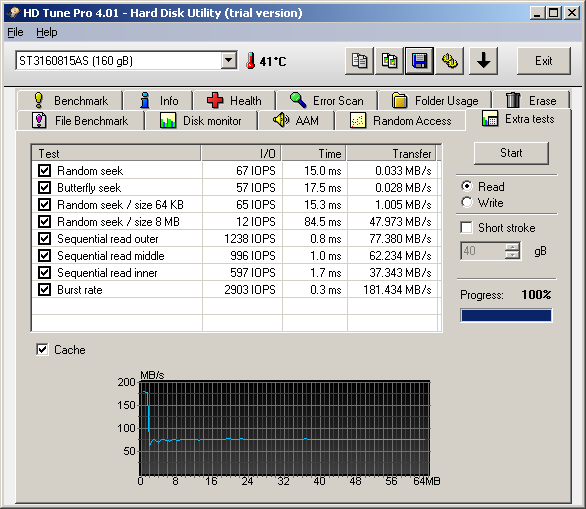Click the 40 gB short stroke field

click(x=482, y=251)
